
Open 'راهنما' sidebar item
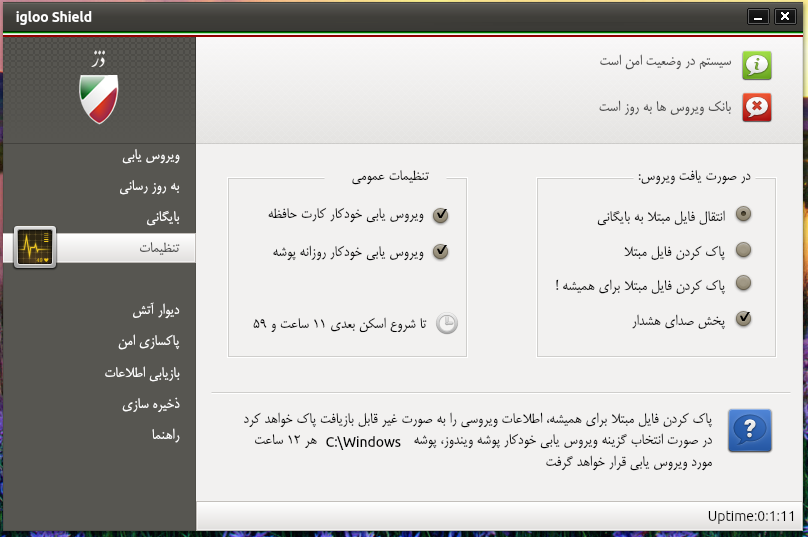166,435
